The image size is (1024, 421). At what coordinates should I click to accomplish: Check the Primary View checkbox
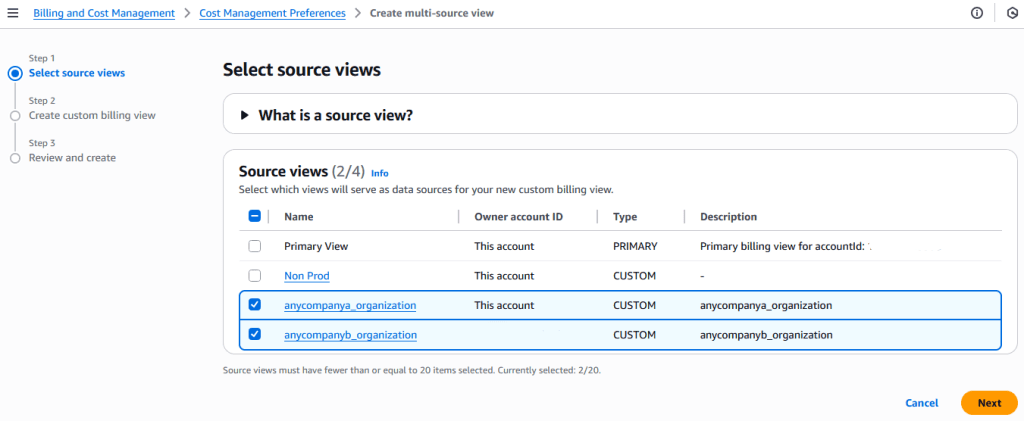[255, 246]
